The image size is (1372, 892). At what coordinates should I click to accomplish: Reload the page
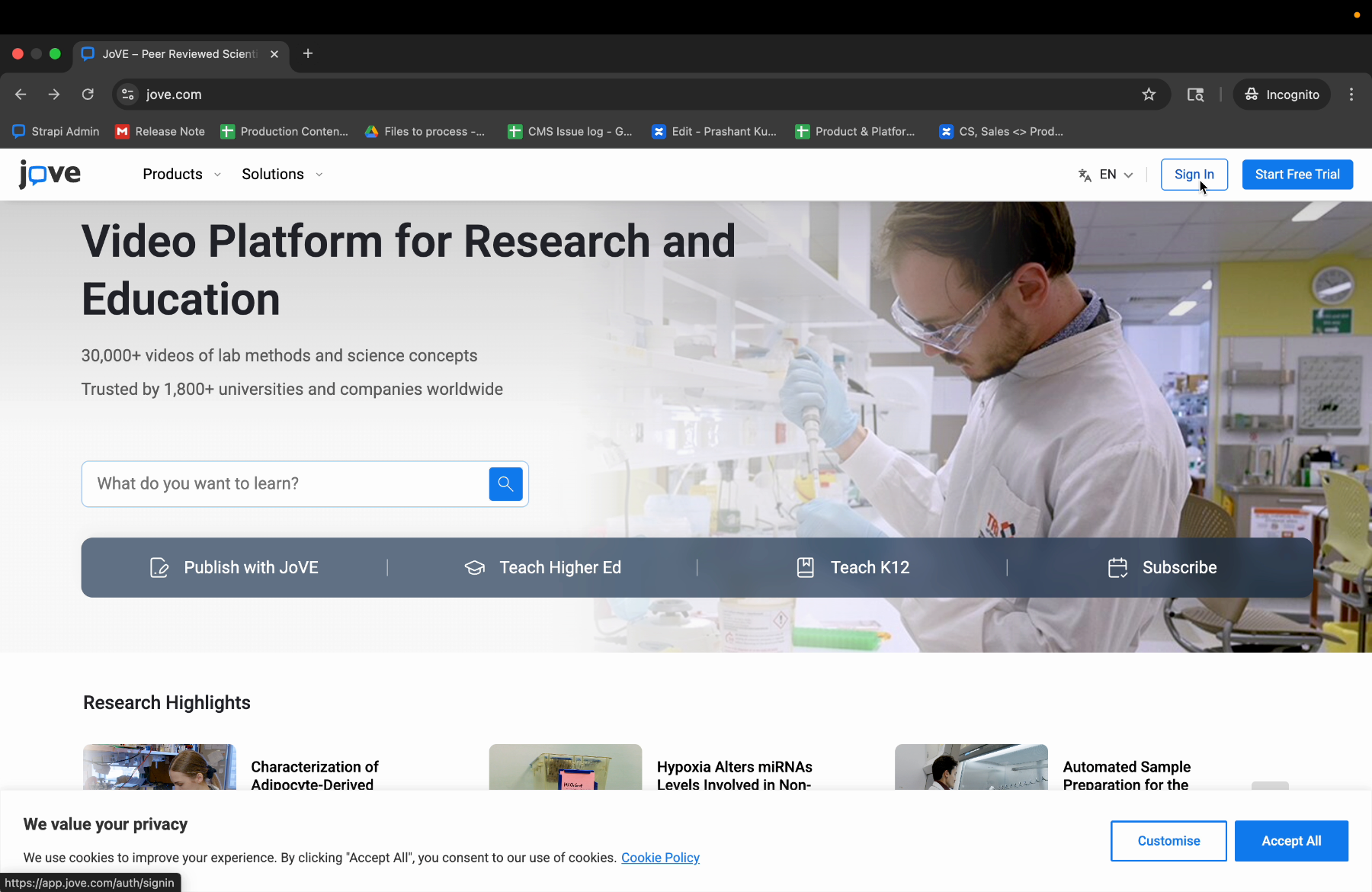(88, 95)
